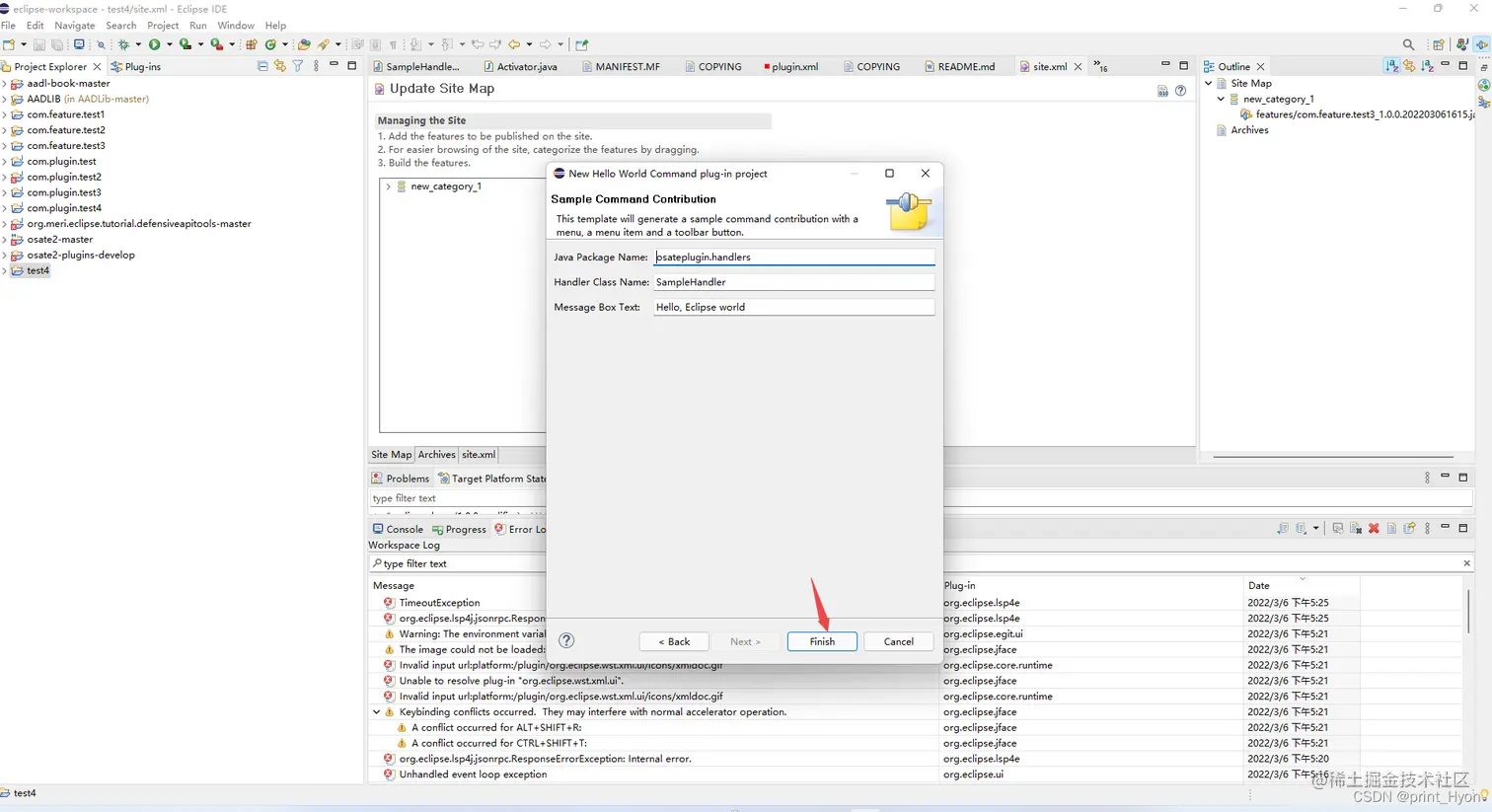The height and width of the screenshot is (812, 1492).
Task: Open the Run menu
Action: tap(198, 26)
